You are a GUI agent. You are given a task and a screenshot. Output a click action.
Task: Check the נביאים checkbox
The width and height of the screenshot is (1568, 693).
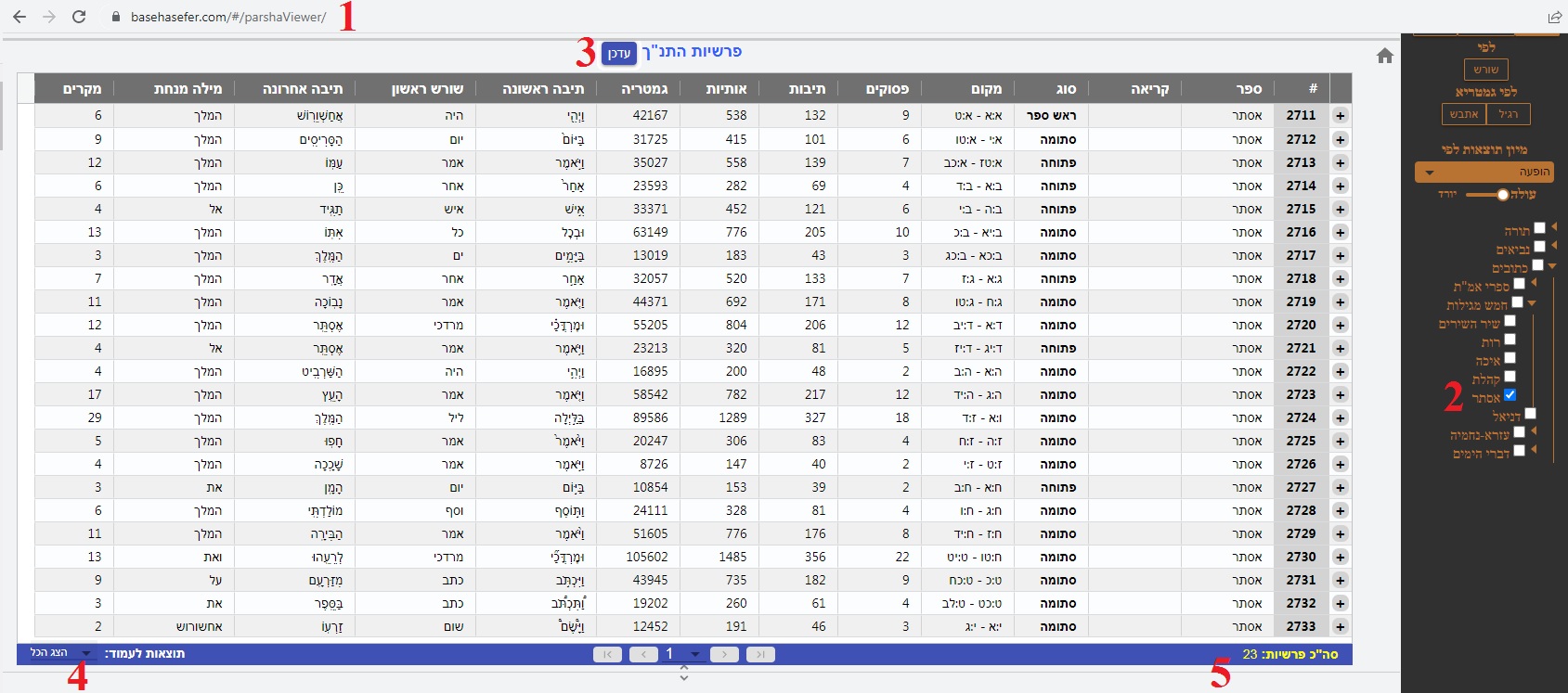(1540, 246)
